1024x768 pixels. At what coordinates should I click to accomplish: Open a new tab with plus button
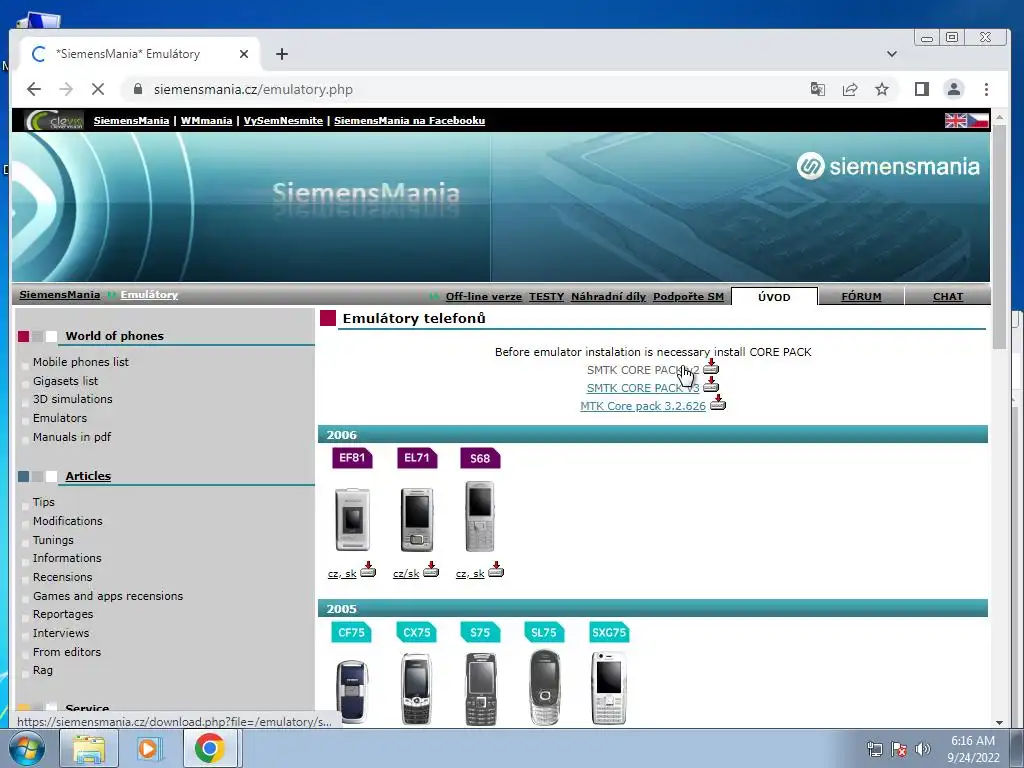(x=281, y=54)
